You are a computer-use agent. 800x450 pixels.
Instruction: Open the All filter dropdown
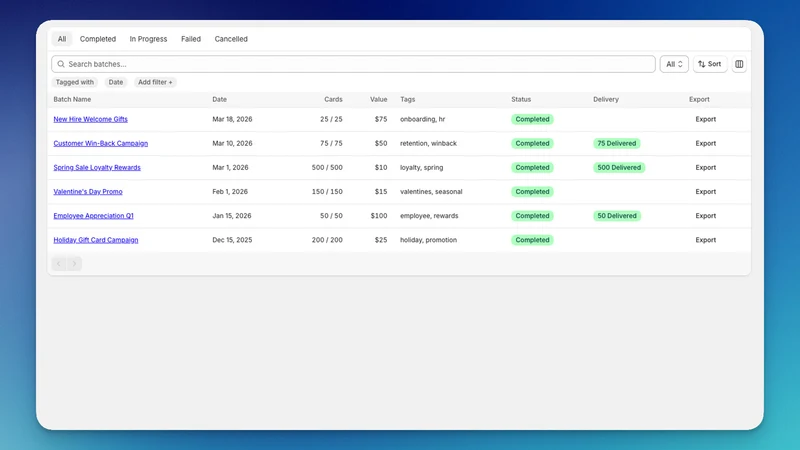tap(674, 64)
